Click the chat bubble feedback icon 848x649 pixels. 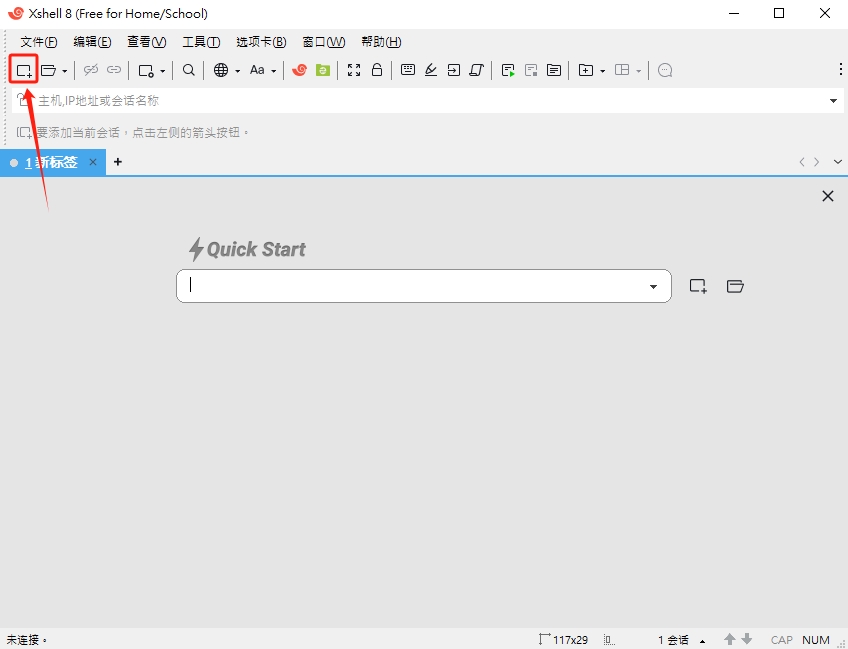click(665, 70)
